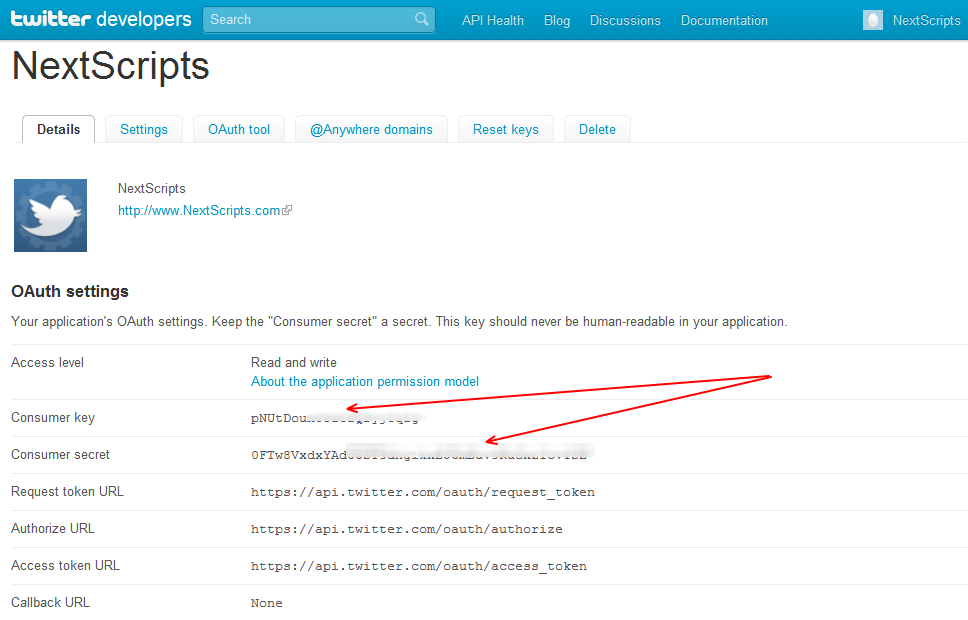Click the NextScripts application name beside icon
The width and height of the screenshot is (968, 620).
152,188
